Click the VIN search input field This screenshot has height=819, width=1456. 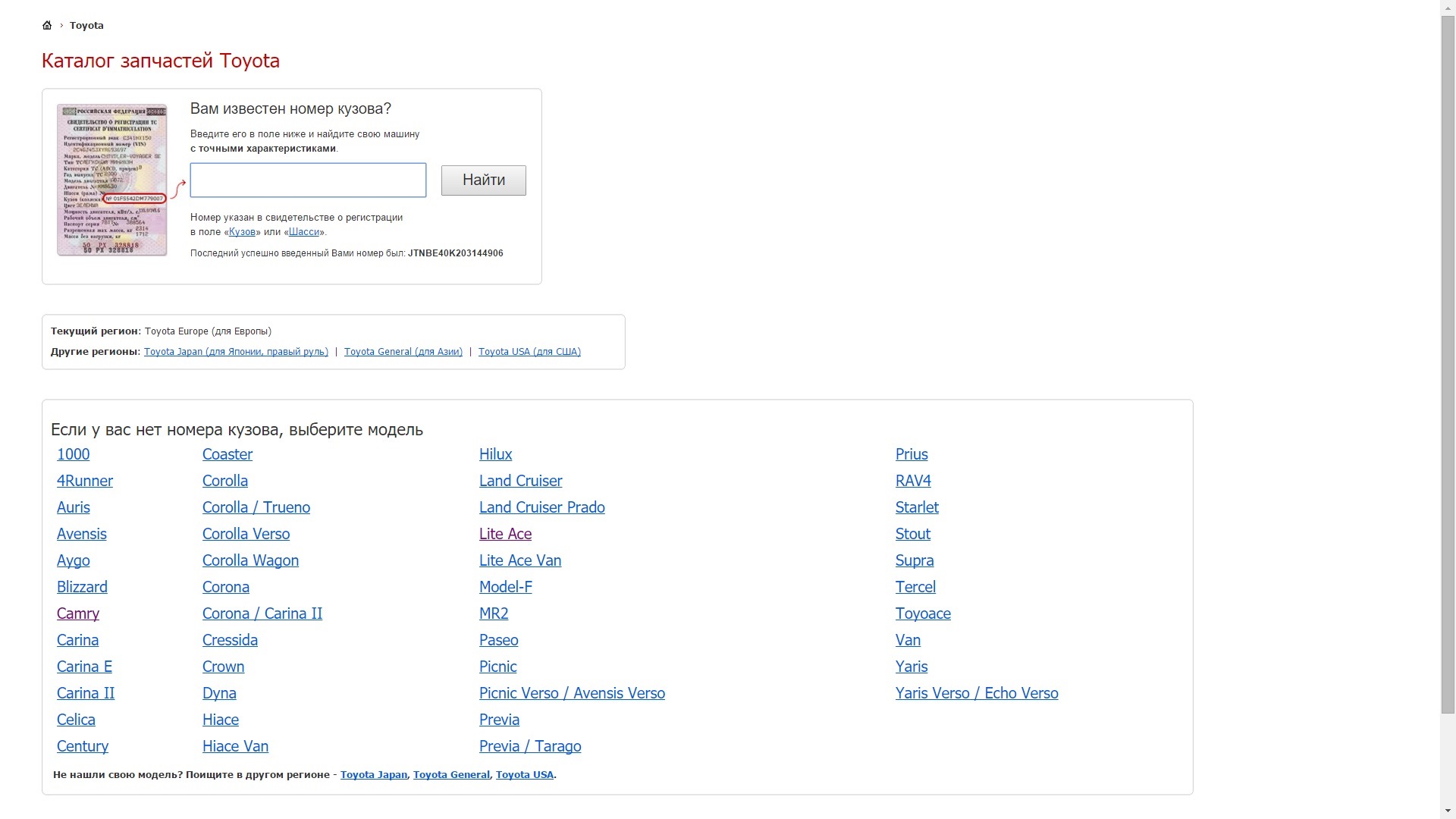pyautogui.click(x=308, y=180)
